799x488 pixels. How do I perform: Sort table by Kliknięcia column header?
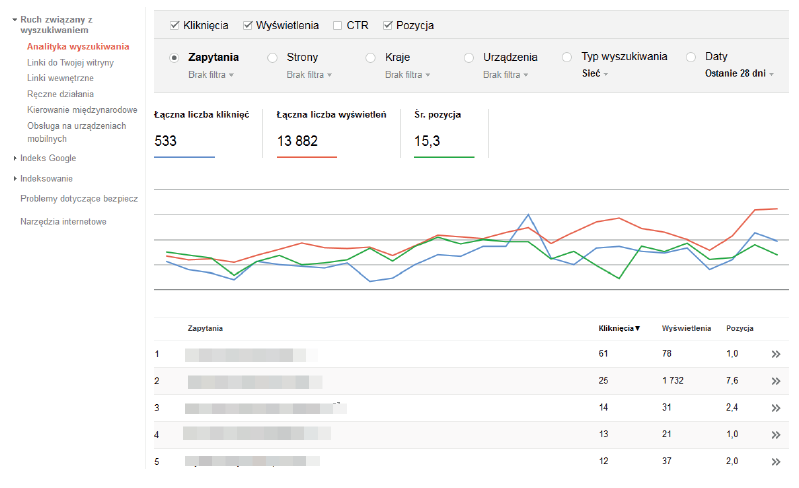(619, 328)
